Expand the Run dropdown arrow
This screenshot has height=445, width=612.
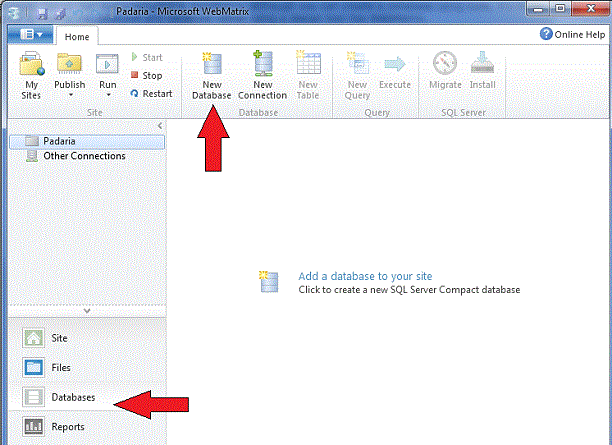tap(109, 95)
